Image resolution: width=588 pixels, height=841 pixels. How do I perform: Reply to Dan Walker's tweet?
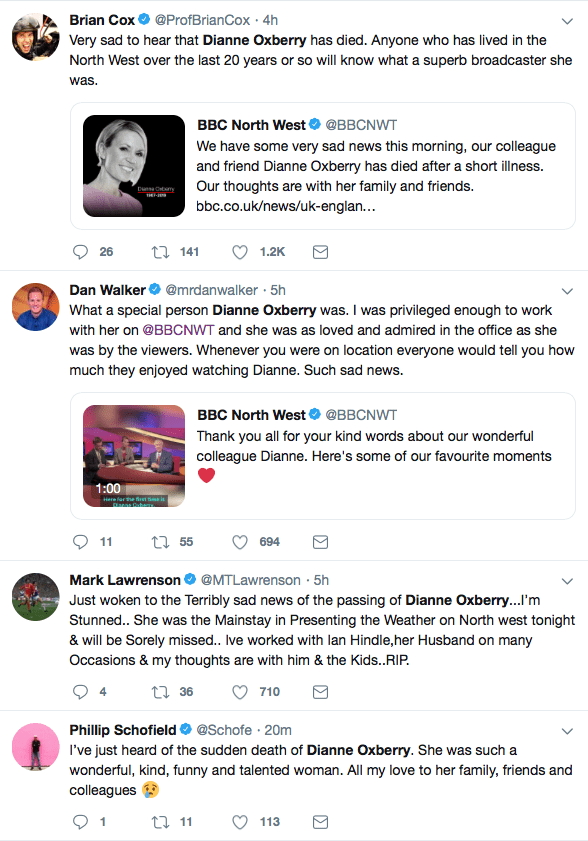(80, 542)
